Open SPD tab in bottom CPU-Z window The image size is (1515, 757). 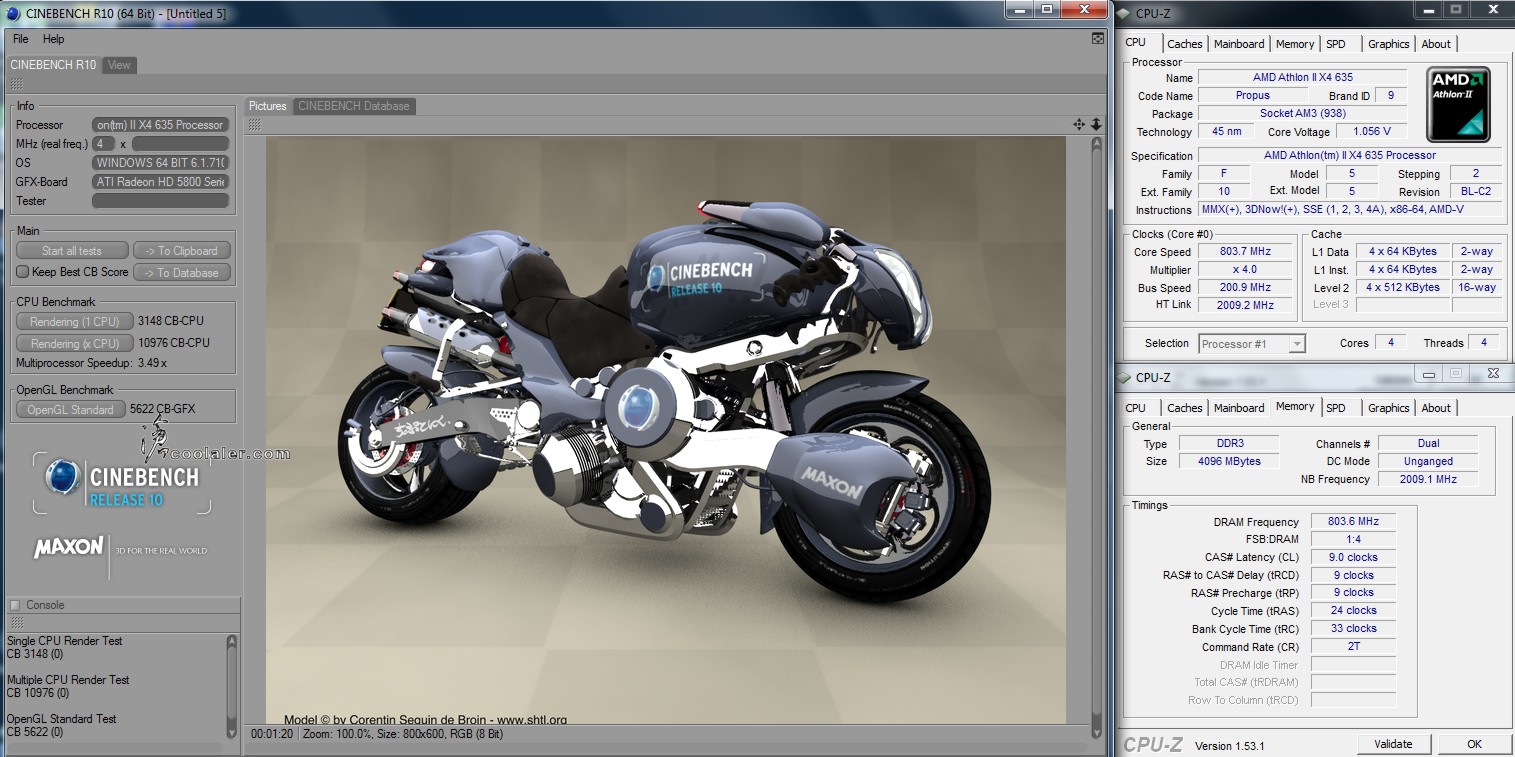pos(1336,408)
